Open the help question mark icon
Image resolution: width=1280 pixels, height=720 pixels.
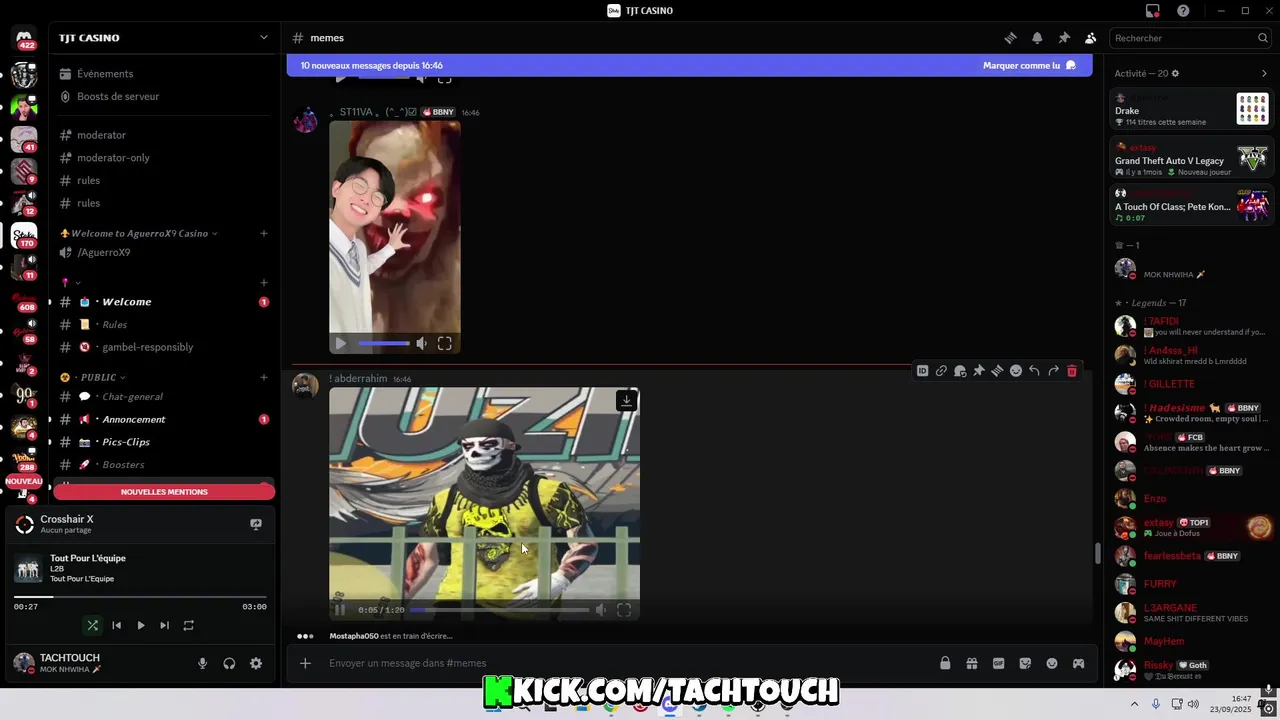[x=1183, y=11]
